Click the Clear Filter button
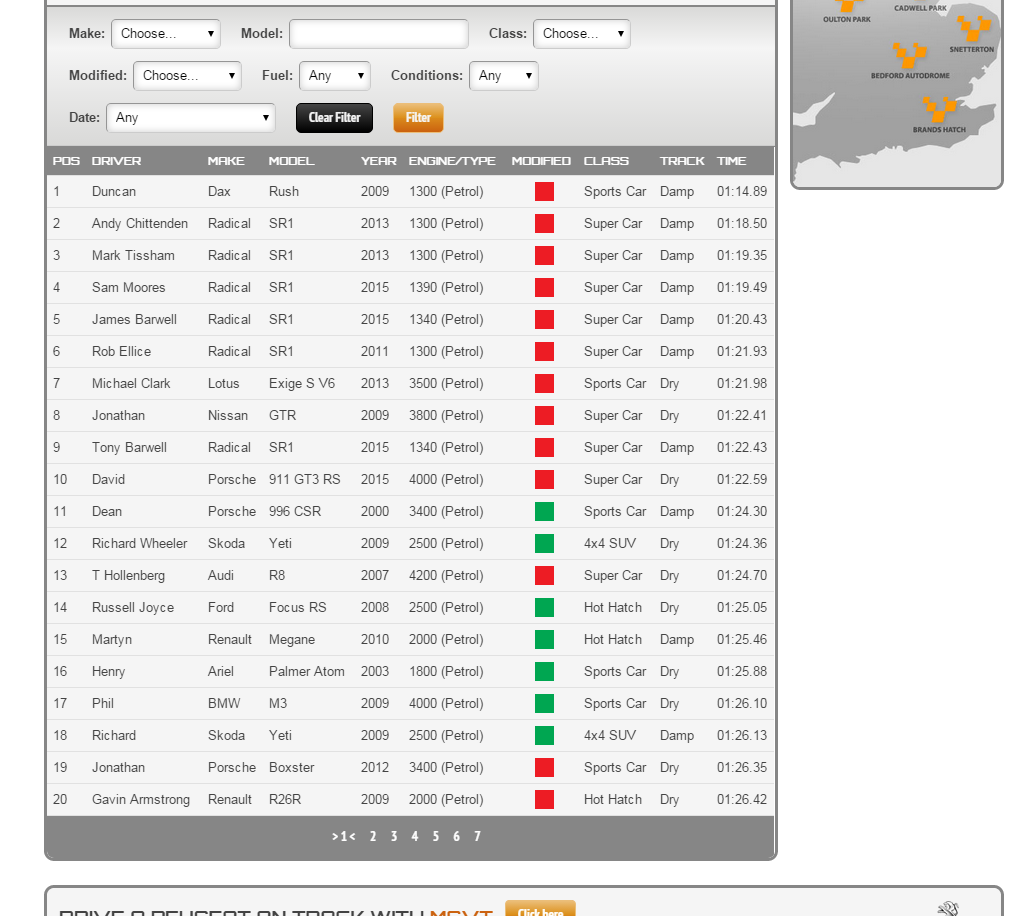Screen dimensions: 1036x916 click(x=334, y=118)
